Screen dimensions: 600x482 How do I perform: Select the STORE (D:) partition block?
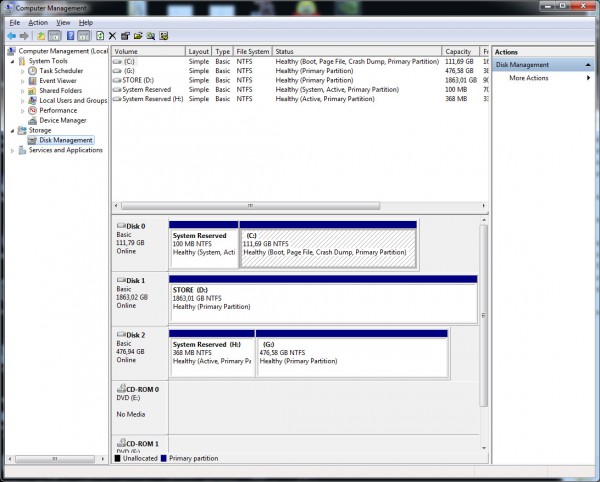click(x=323, y=299)
